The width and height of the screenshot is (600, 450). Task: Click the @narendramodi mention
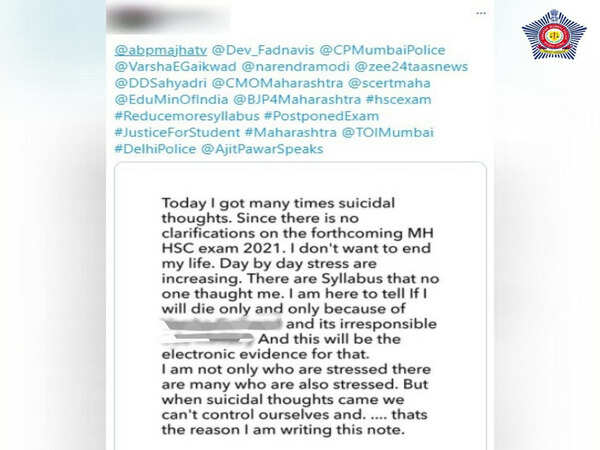pos(295,67)
